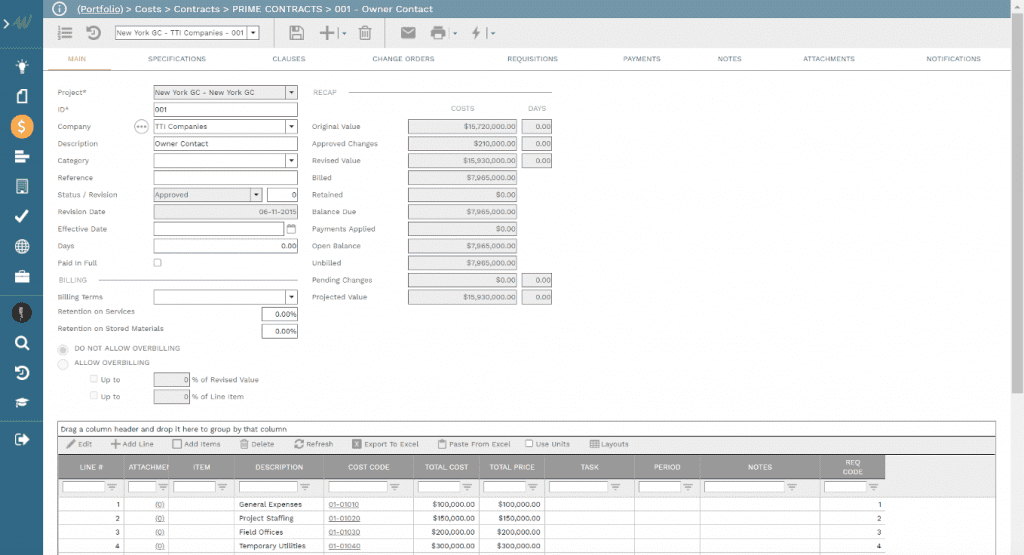The image size is (1024, 555).
Task: Print the contract using printer icon
Action: pos(438,33)
